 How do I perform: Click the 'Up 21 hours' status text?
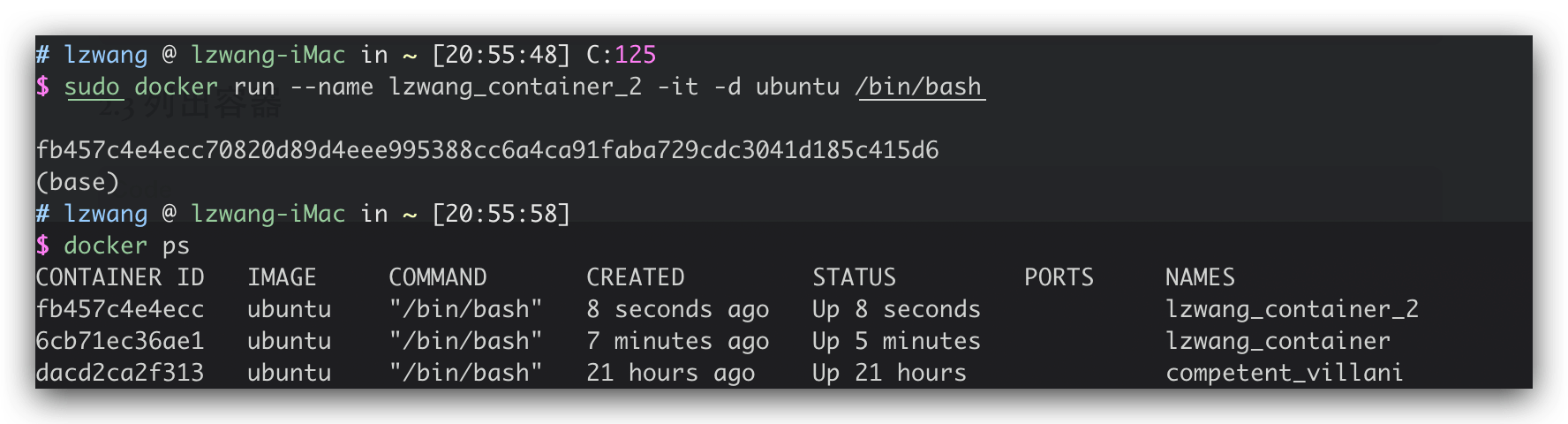(x=890, y=373)
